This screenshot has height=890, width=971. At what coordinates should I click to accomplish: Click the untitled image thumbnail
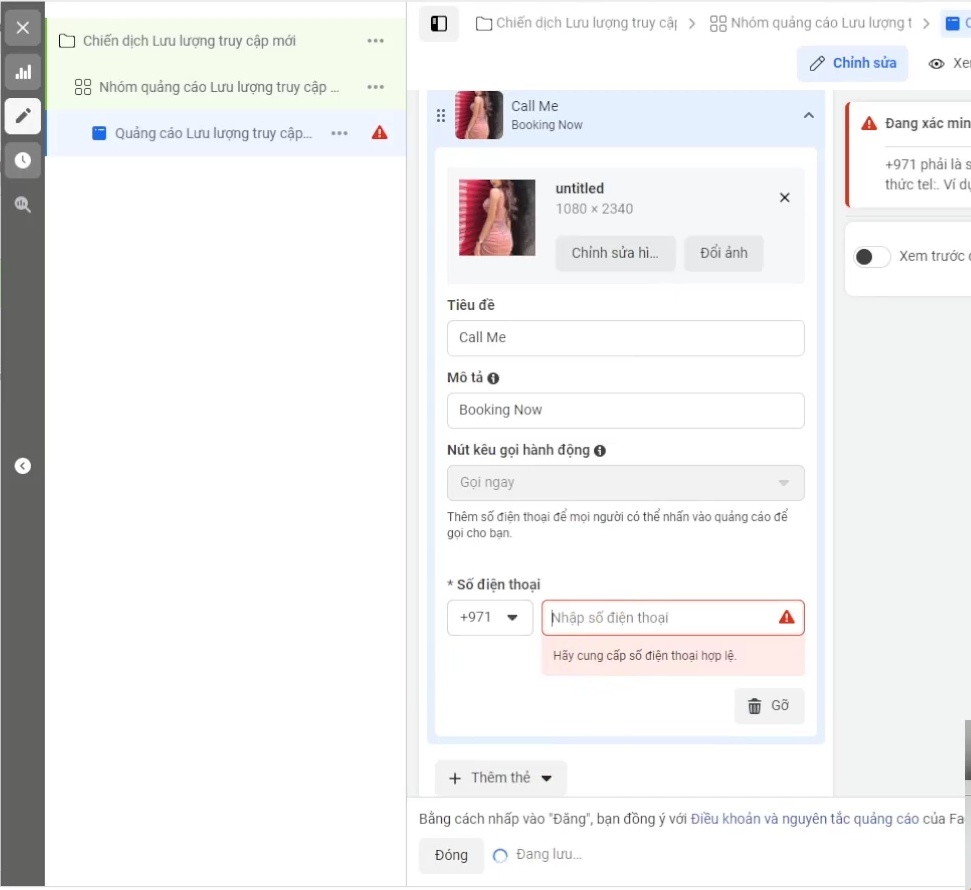click(x=497, y=217)
